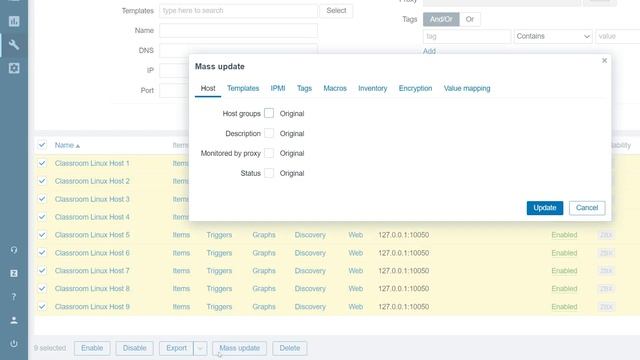This screenshot has width=640, height=360.
Task: Open Classroom Linux Host 5 link
Action: 92,235
